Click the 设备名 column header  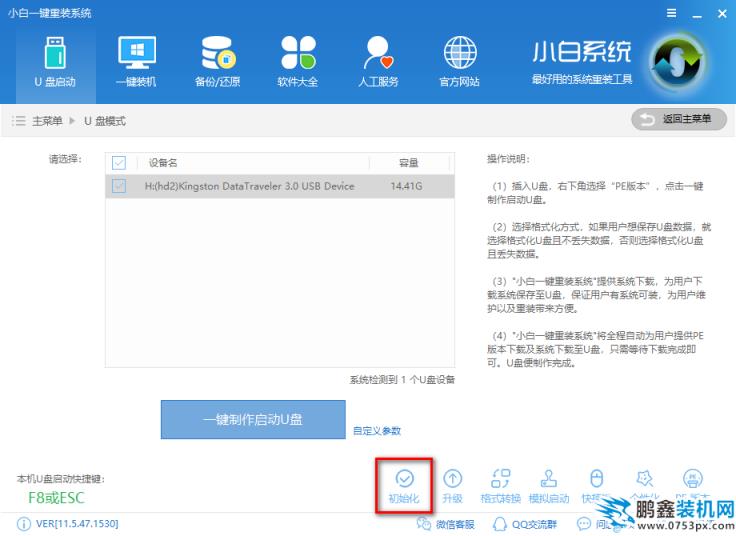163,163
